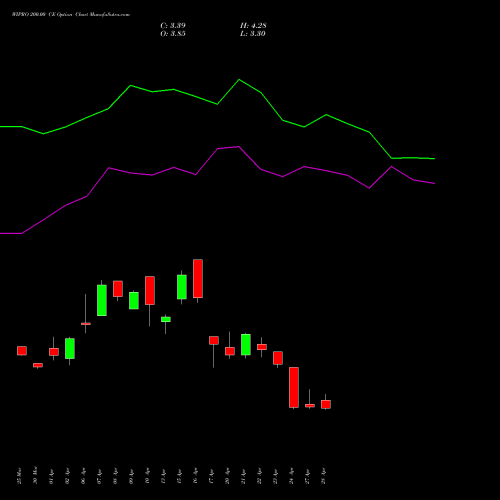Click the red candle for 25 Mar
The image size is (500, 500).
[22, 351]
